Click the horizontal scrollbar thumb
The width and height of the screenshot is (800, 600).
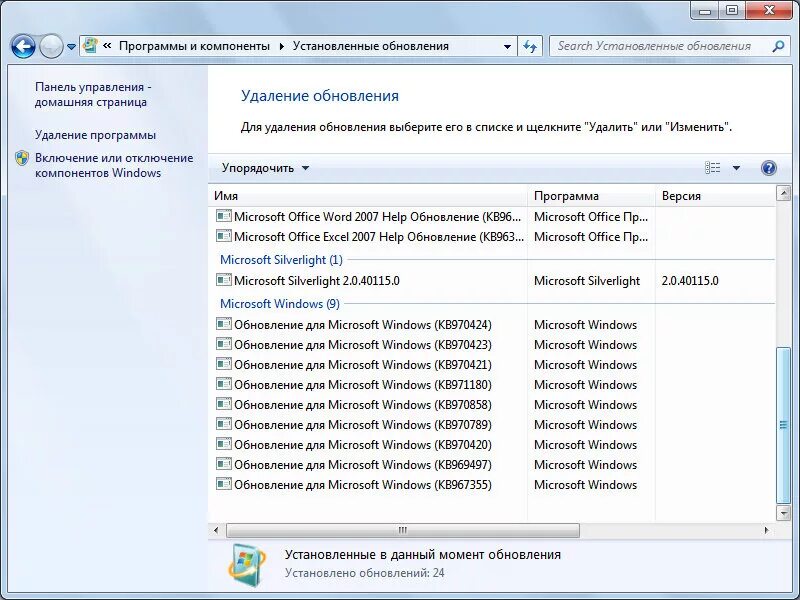[403, 531]
